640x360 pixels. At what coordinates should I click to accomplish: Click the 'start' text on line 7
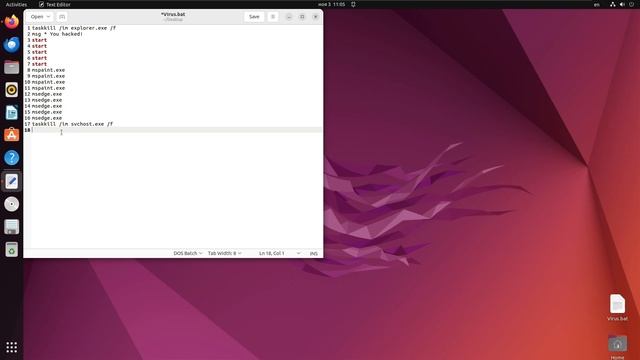pos(39,64)
